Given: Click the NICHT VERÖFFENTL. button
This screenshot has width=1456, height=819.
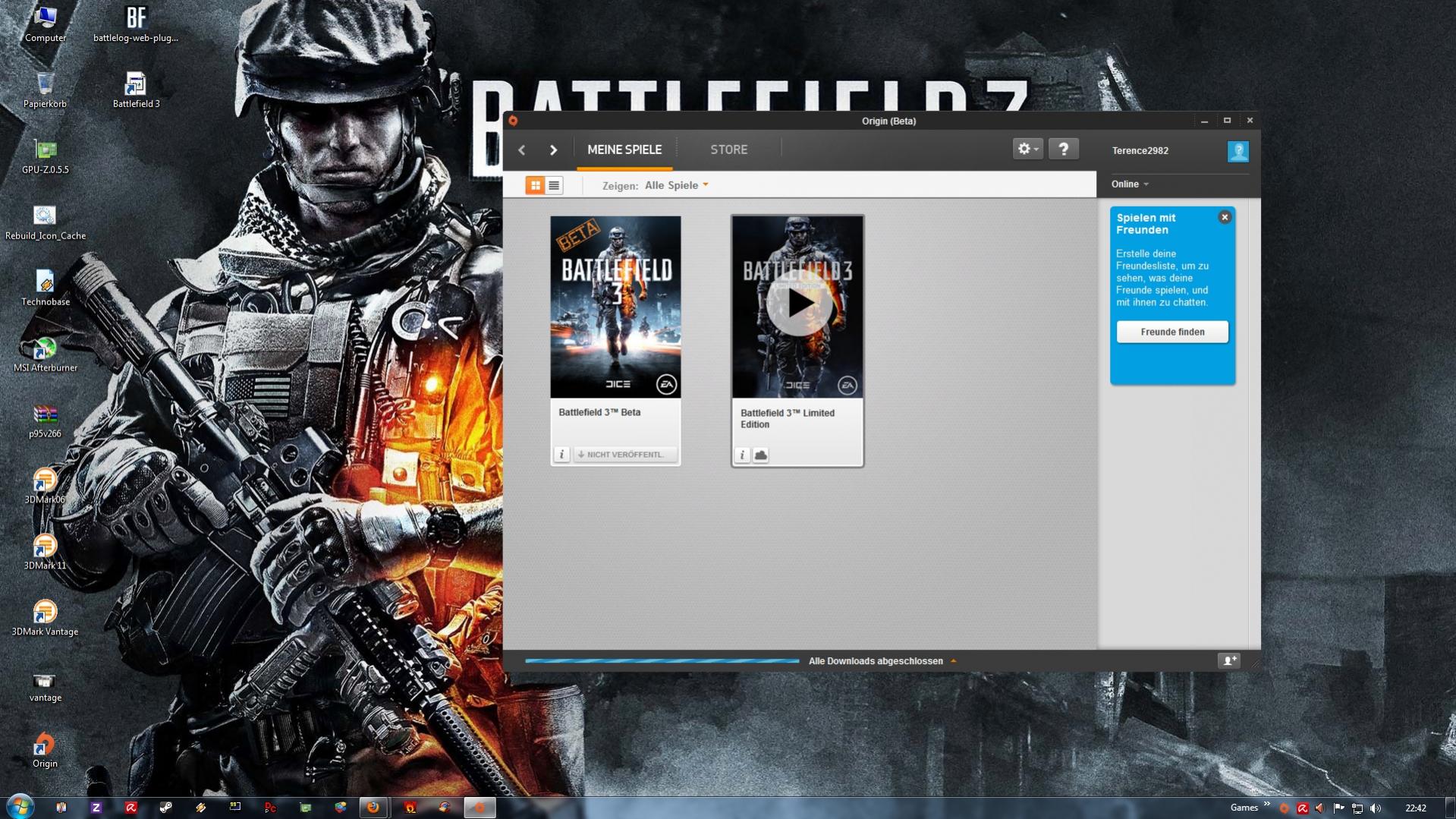Looking at the screenshot, I should 624,455.
